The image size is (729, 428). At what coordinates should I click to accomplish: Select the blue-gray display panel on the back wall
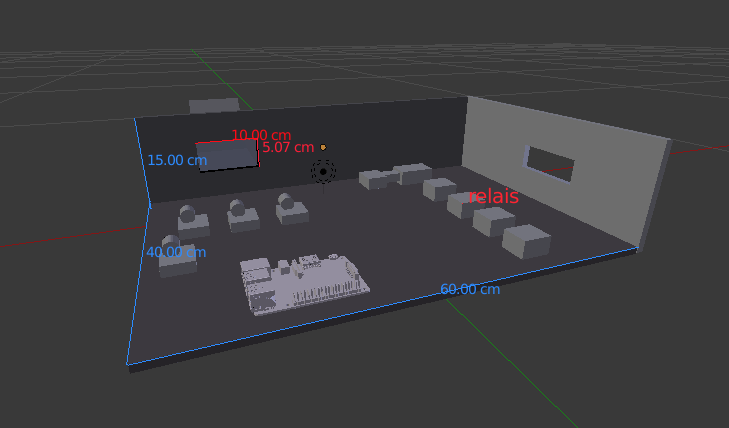point(227,156)
